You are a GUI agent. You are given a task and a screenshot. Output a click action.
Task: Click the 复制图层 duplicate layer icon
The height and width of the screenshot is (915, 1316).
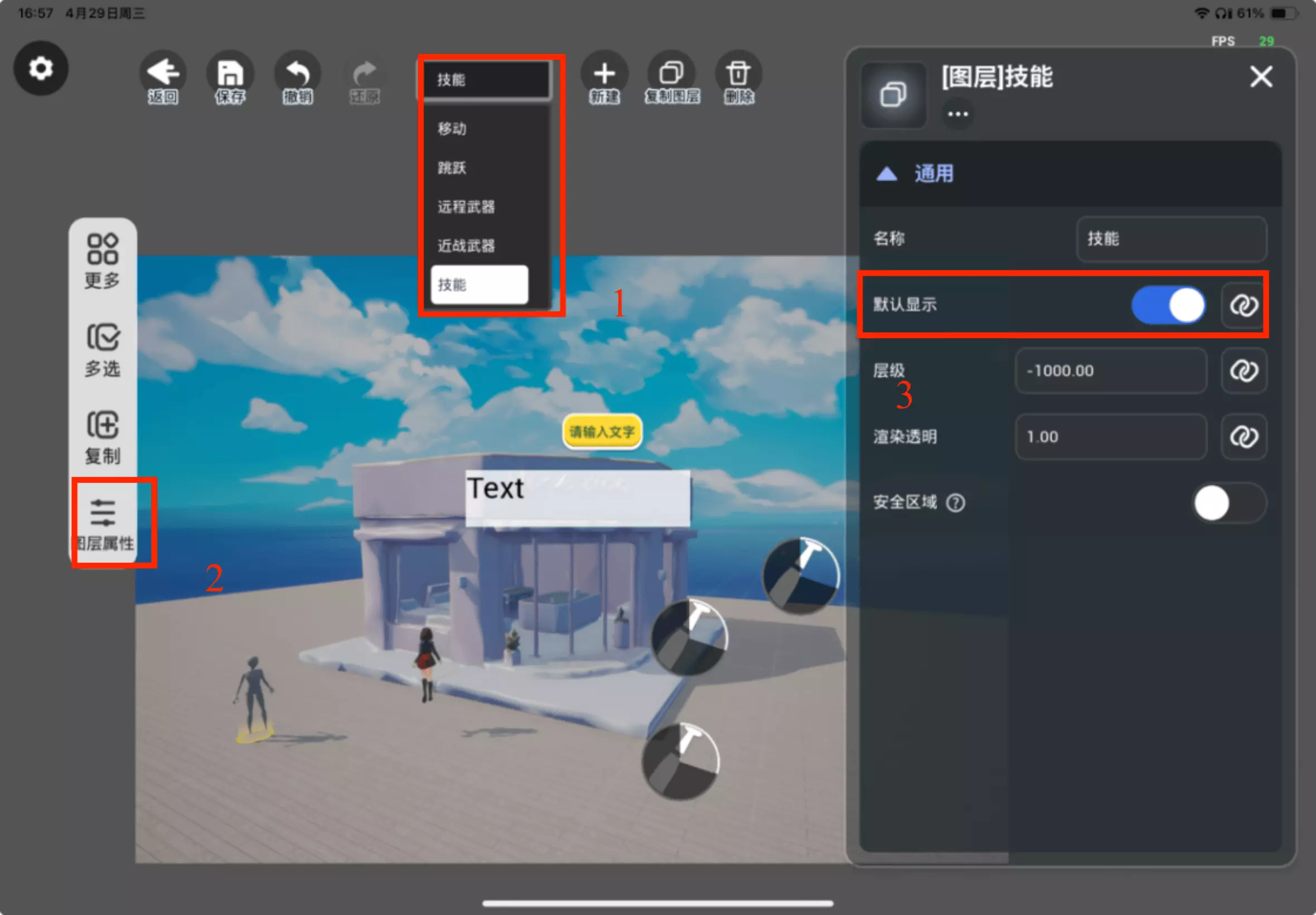coord(671,74)
